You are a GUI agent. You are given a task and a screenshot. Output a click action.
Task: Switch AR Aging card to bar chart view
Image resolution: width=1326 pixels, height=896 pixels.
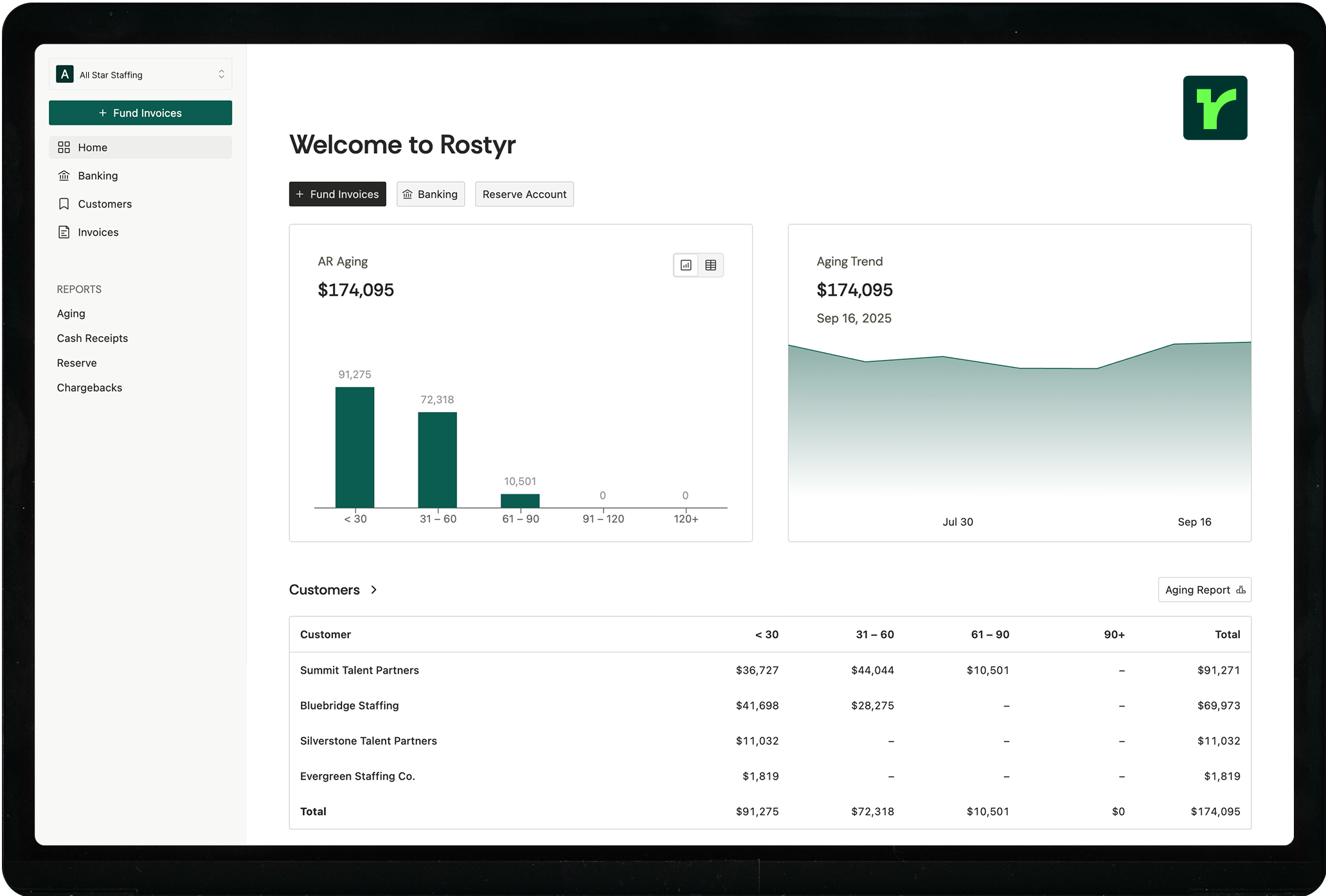(686, 265)
